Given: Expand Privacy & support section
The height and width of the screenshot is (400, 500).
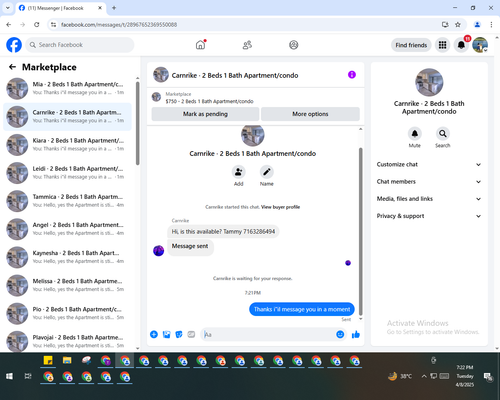Looking at the screenshot, I should 429,216.
